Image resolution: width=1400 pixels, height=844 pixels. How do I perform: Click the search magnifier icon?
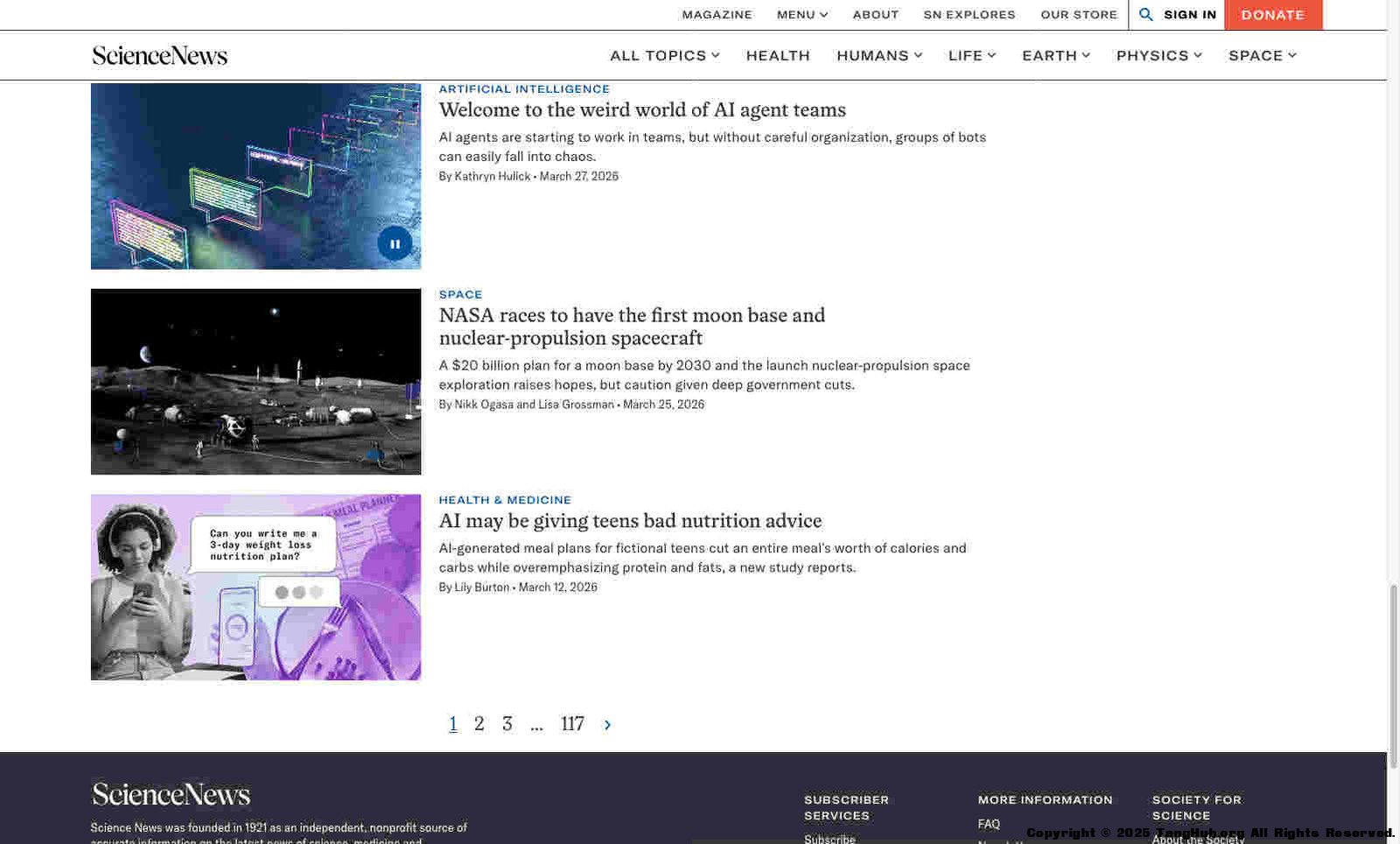[x=1145, y=14]
